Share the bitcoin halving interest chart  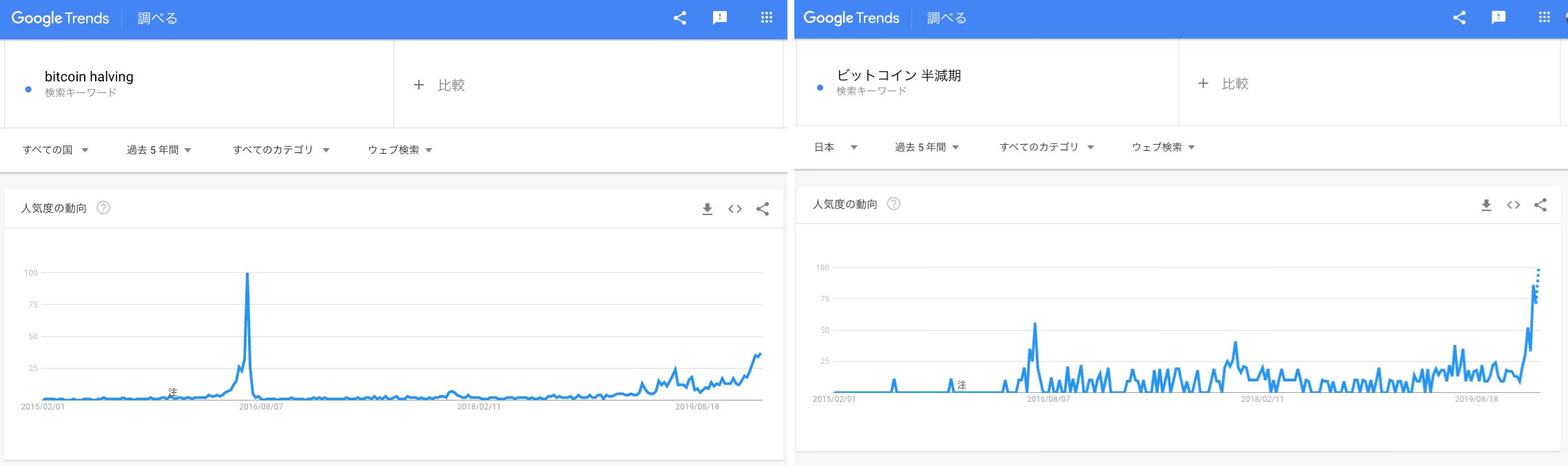762,209
